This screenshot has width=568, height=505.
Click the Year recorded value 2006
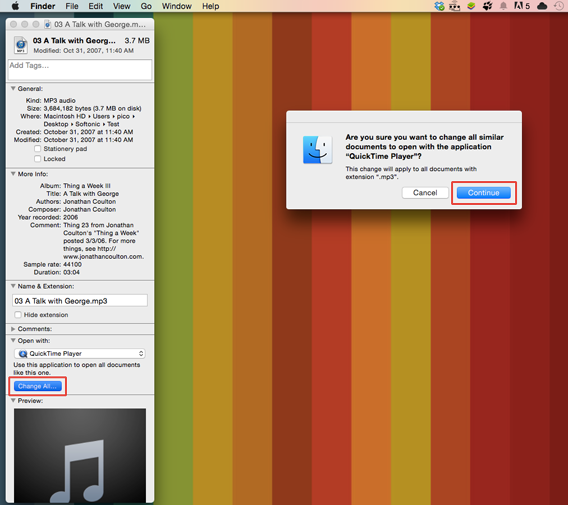[71, 217]
